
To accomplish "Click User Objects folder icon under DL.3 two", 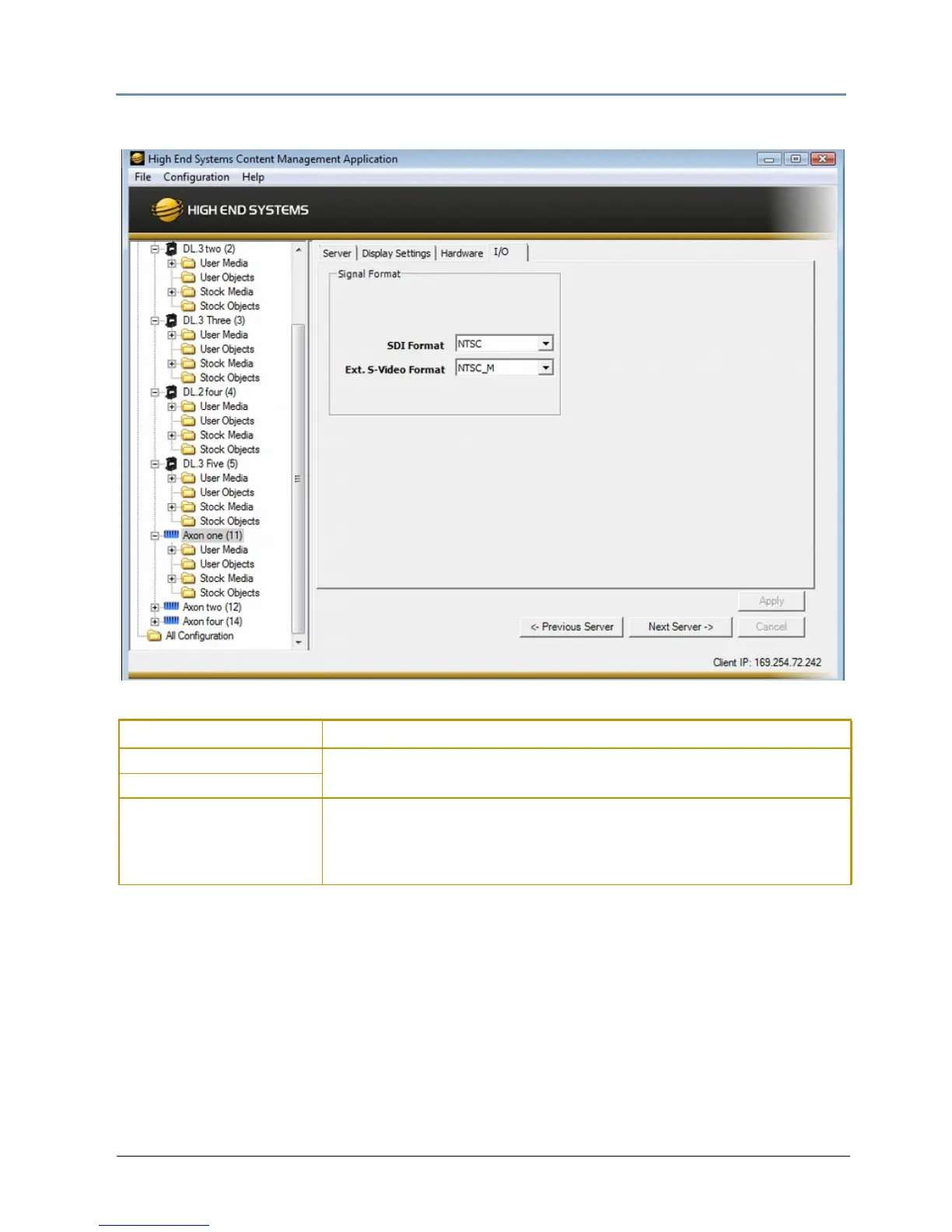I will tap(188, 278).
